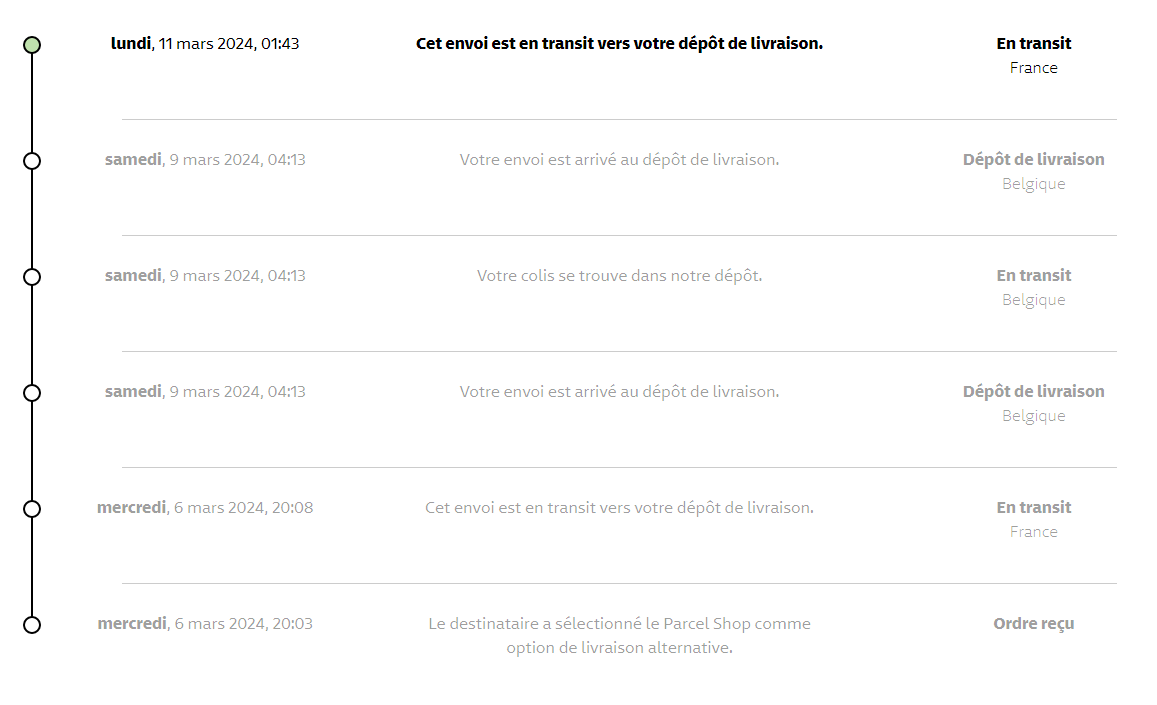Image resolution: width=1157 pixels, height=705 pixels.
Task: Select marker next to 'Votre colis se trouve' event
Action: pos(32,277)
